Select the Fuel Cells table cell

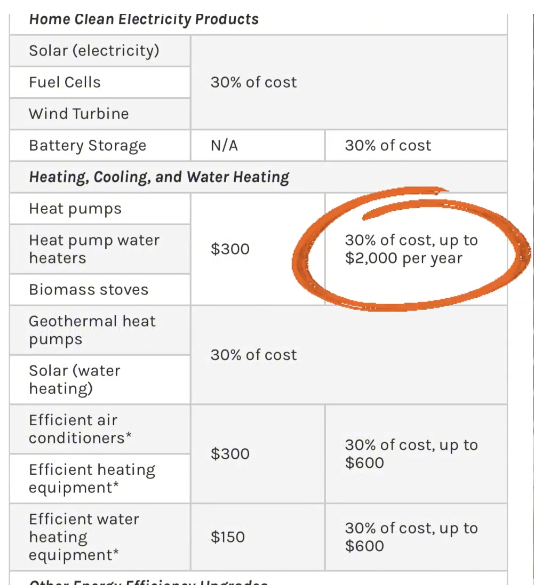100,82
